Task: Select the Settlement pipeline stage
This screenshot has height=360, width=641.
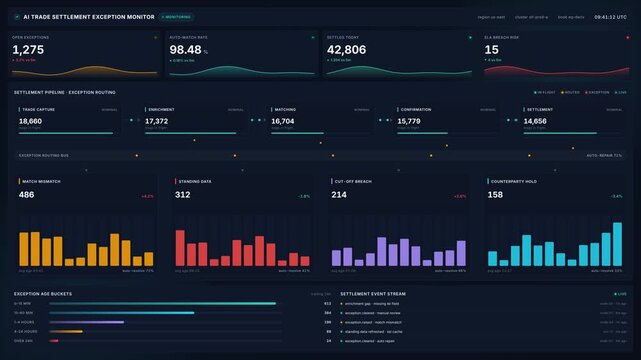Action: click(x=572, y=121)
